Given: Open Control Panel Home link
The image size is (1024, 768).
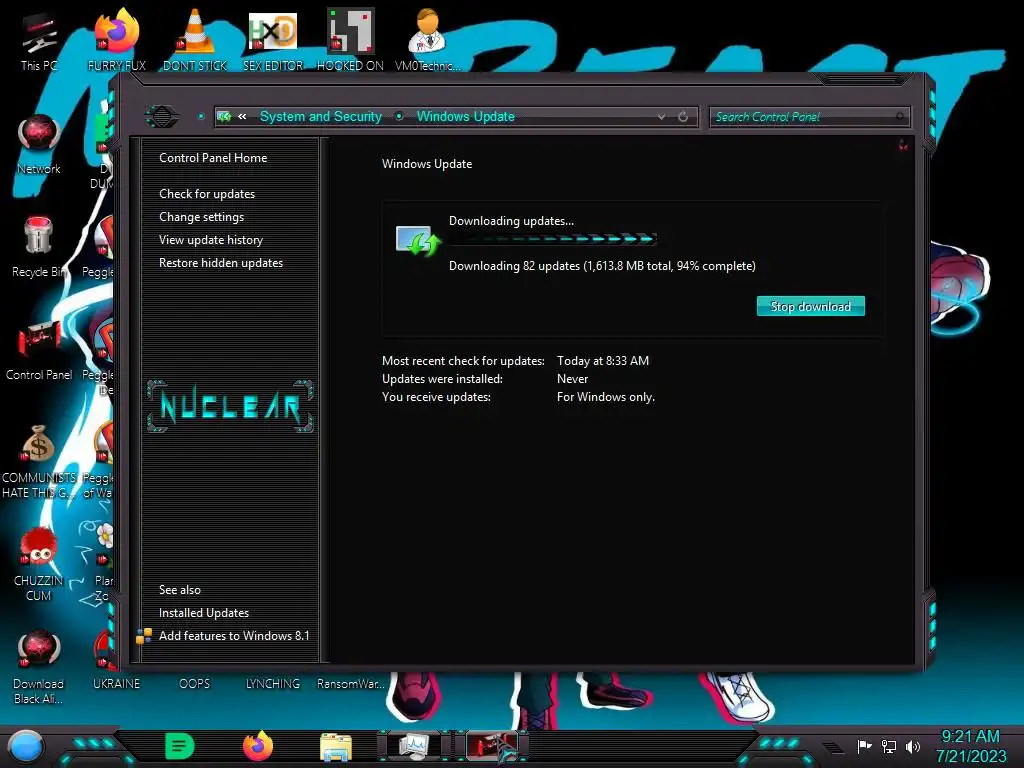Looking at the screenshot, I should click(213, 158).
